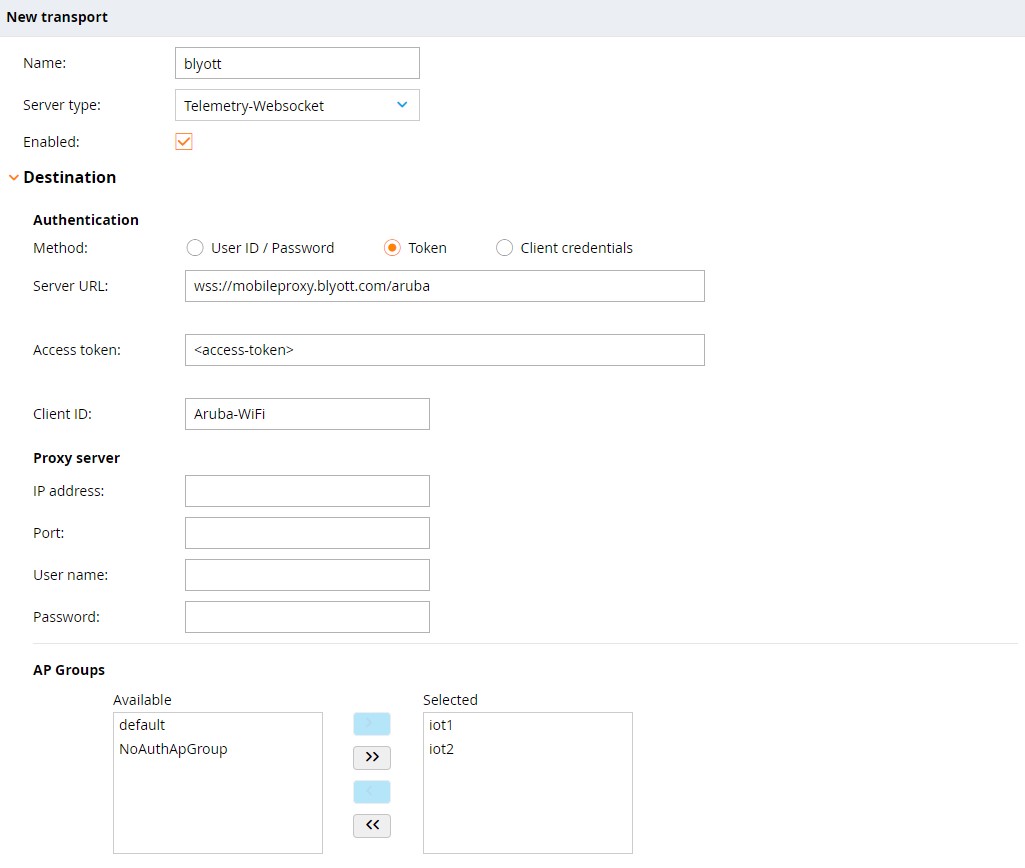Remove all selected groups with double left arrow
1025x868 pixels.
tap(371, 825)
